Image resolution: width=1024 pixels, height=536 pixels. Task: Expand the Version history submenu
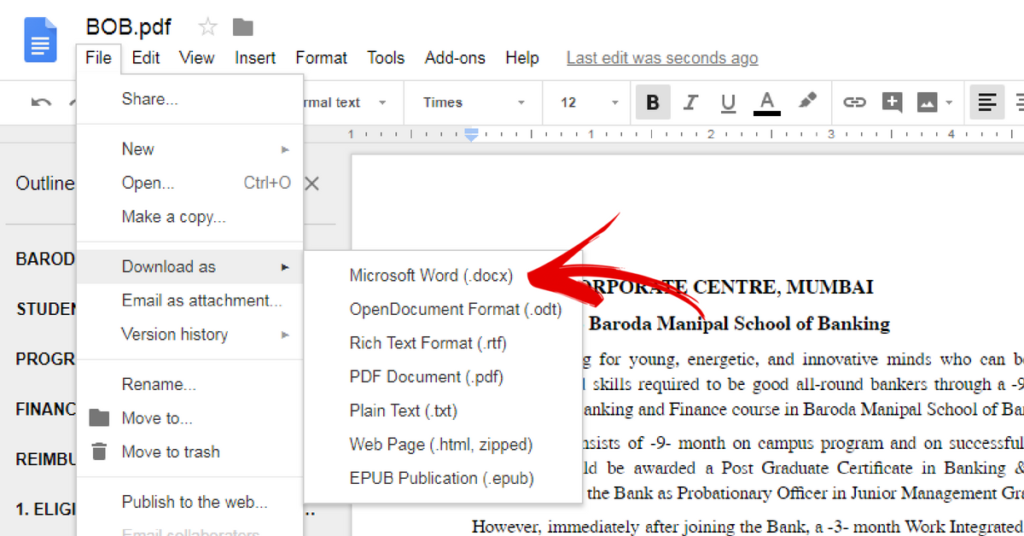(189, 334)
